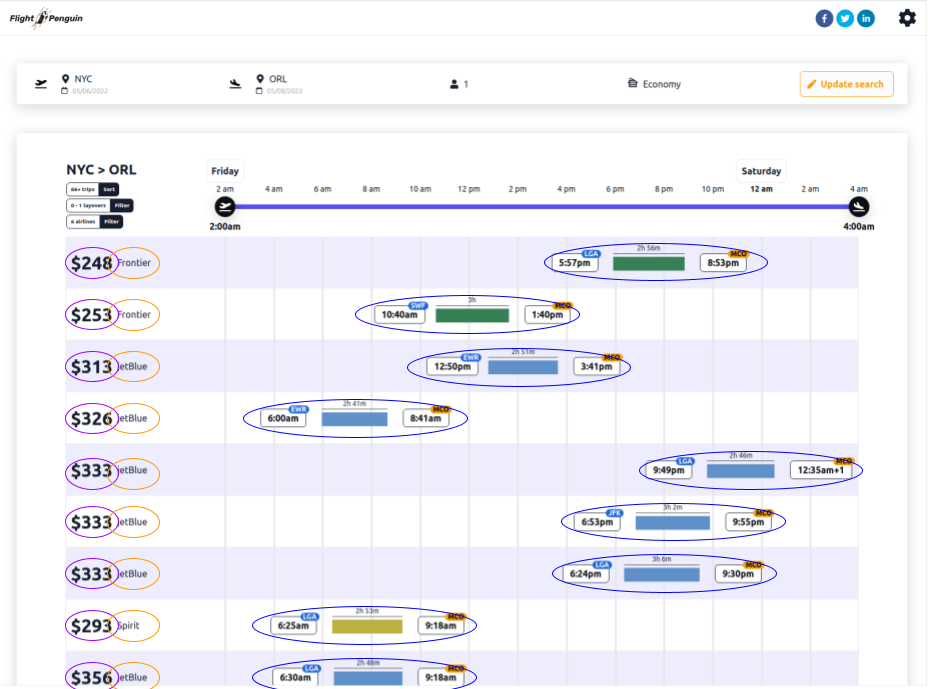Click the departure date 05/06/2022
928x689 pixels.
90,91
